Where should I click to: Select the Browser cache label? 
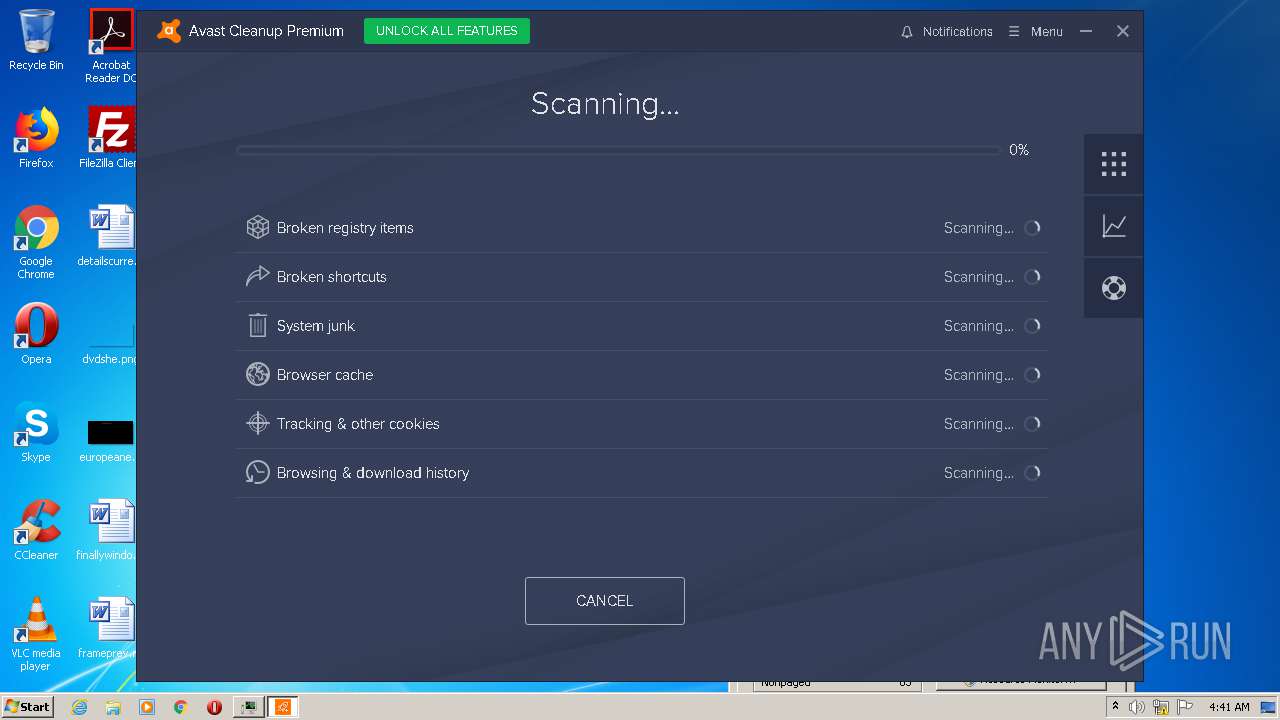click(x=325, y=375)
